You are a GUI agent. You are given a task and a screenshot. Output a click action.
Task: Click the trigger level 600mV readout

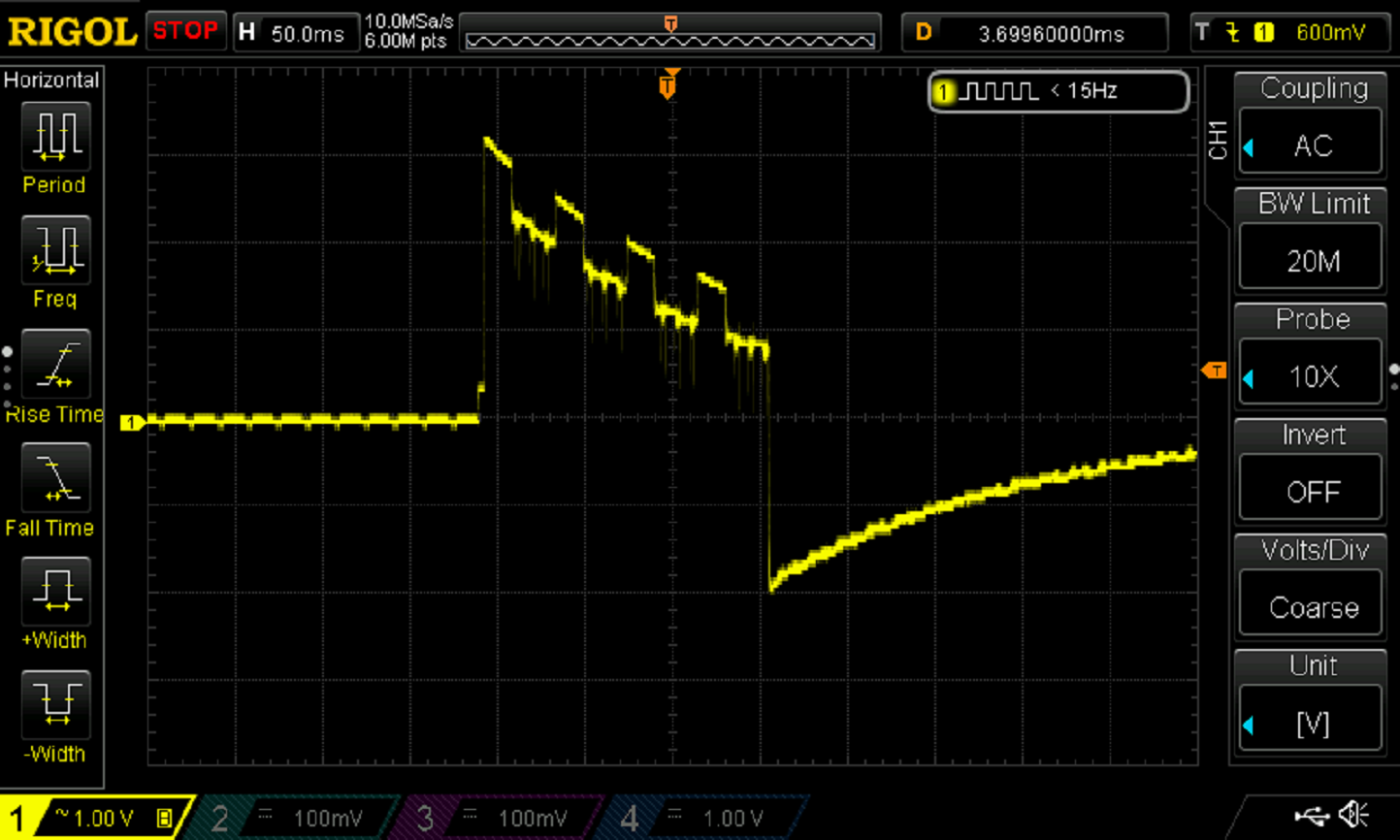coord(1330,33)
